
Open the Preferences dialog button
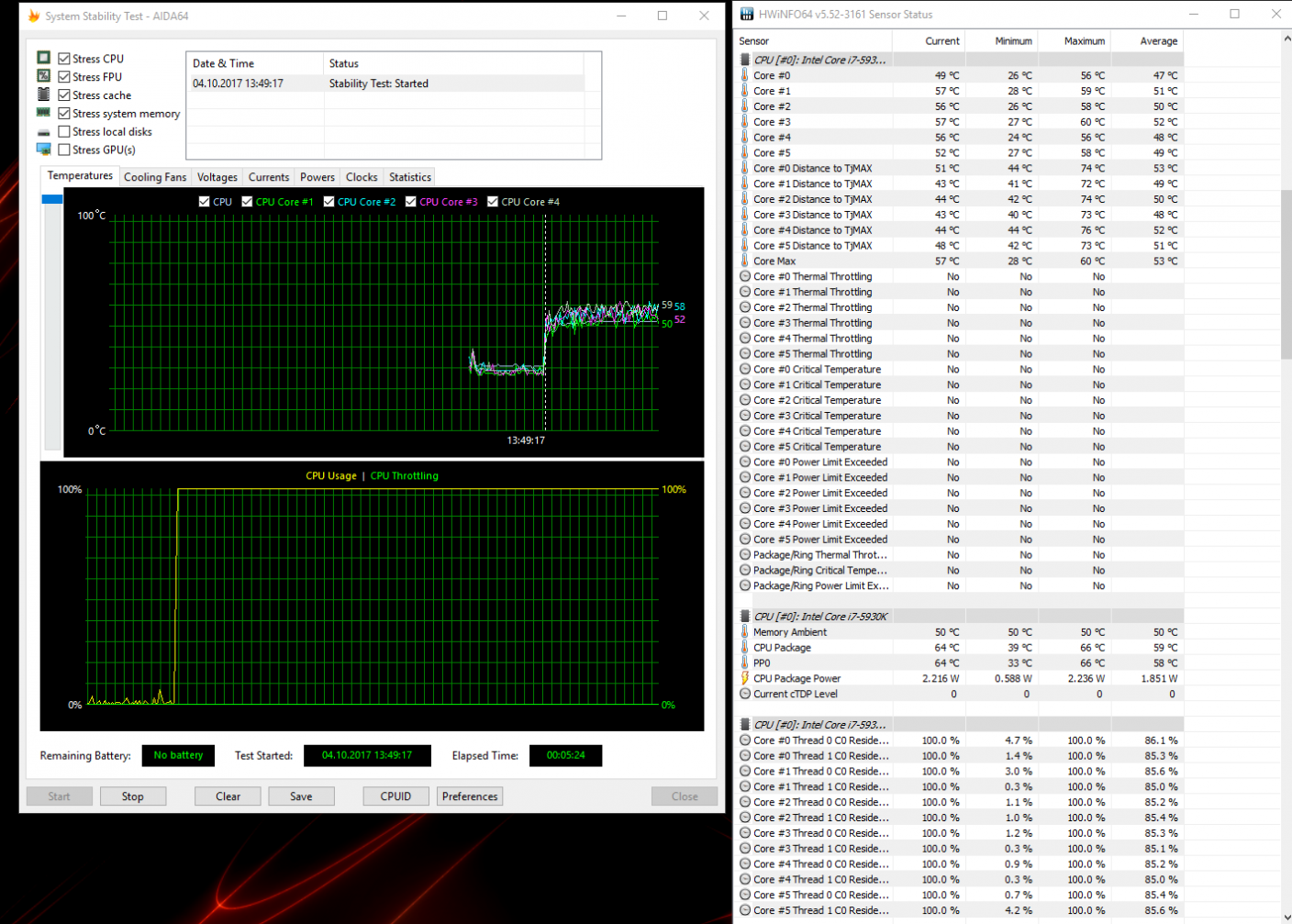470,796
